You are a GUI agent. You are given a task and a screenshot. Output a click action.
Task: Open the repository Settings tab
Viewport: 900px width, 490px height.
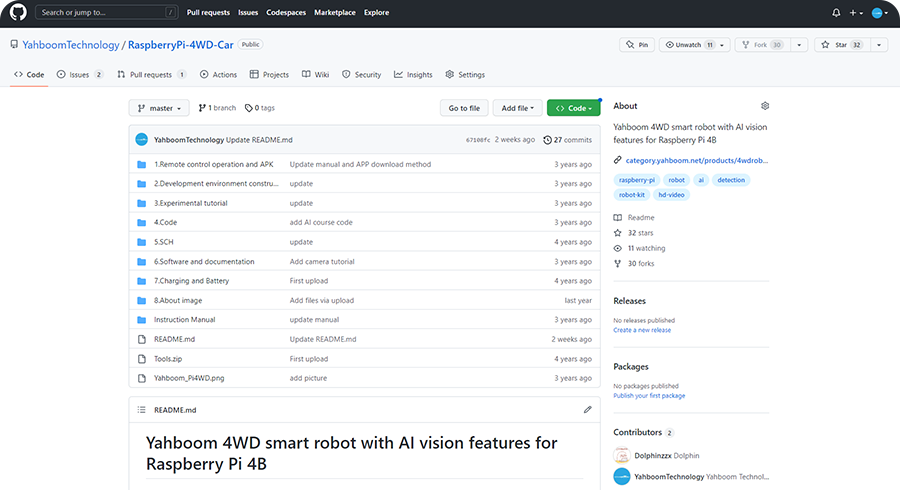[x=465, y=75]
